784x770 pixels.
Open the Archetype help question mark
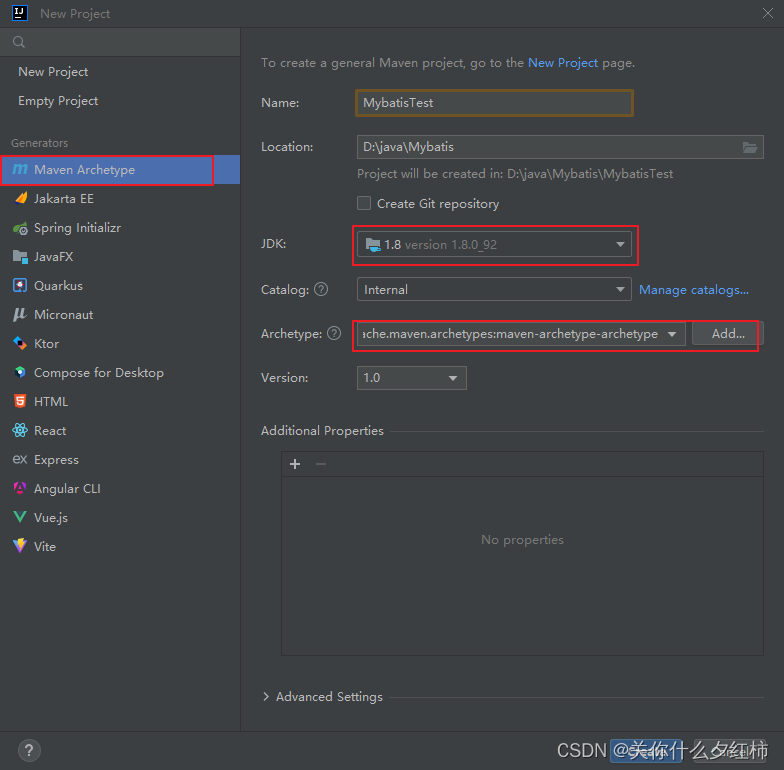[334, 334]
